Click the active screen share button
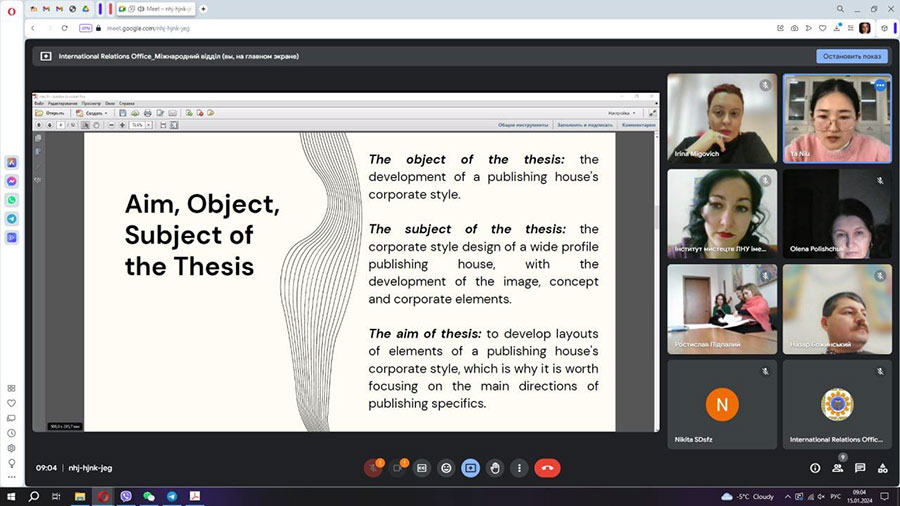This screenshot has width=900, height=506. 470,468
